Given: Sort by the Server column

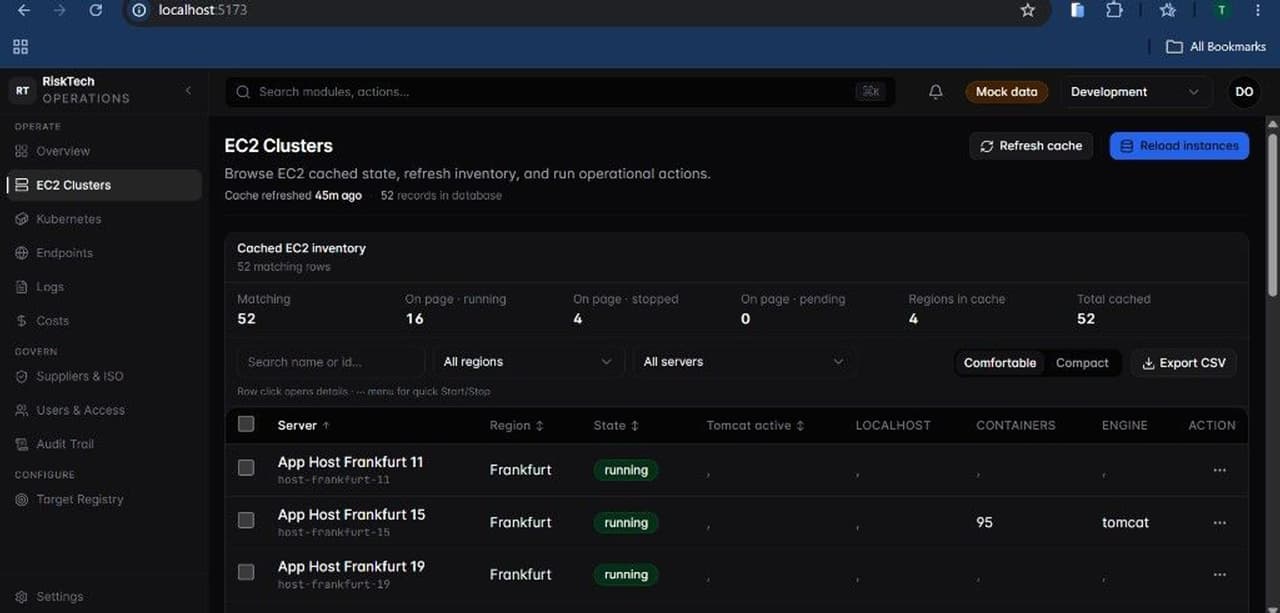Looking at the screenshot, I should pyautogui.click(x=304, y=425).
